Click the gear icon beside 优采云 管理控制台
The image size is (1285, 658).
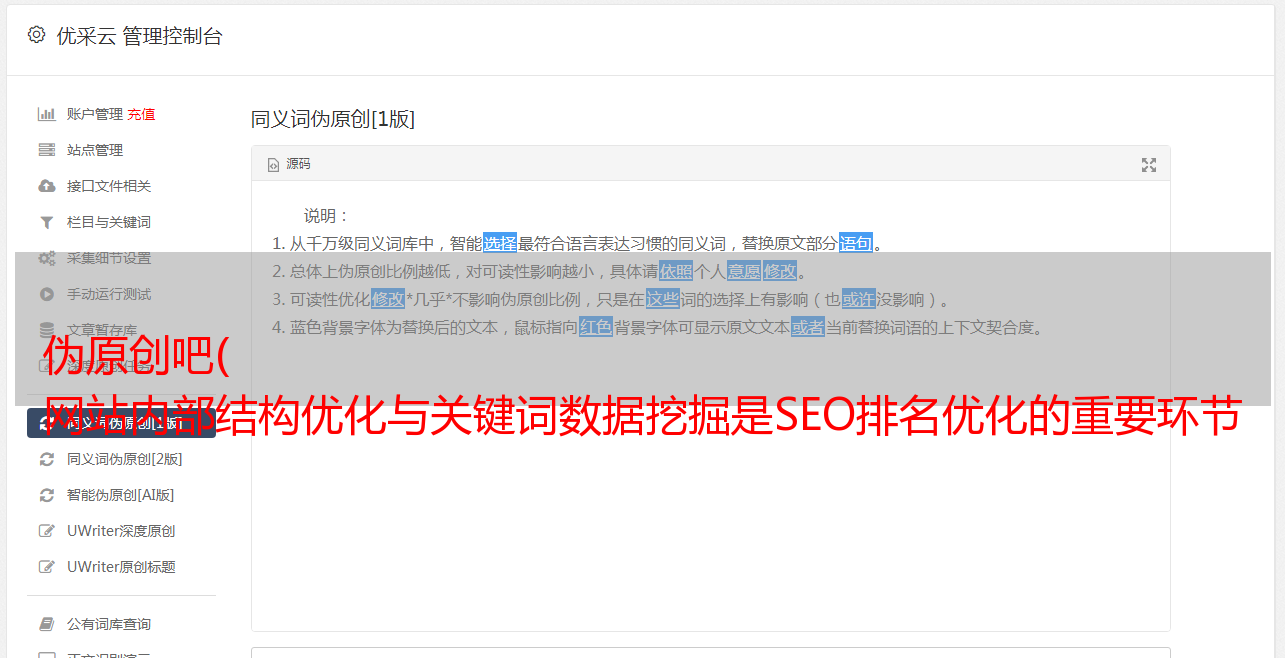37,35
